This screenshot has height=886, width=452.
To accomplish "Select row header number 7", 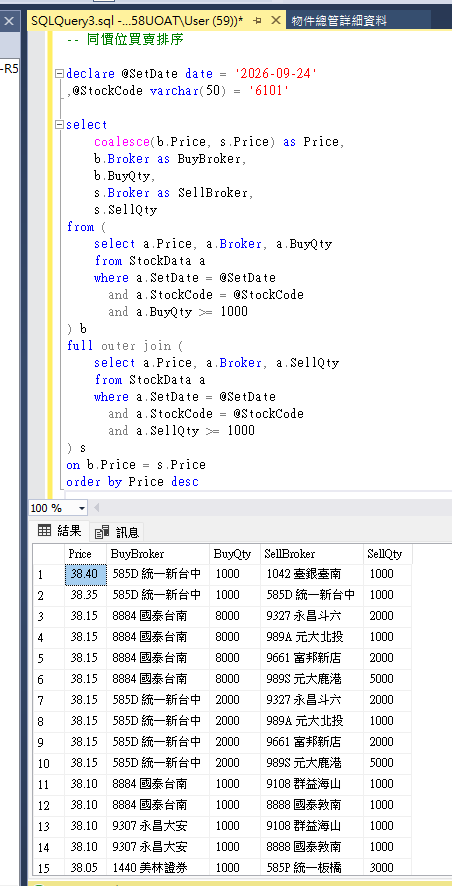I will (x=49, y=701).
